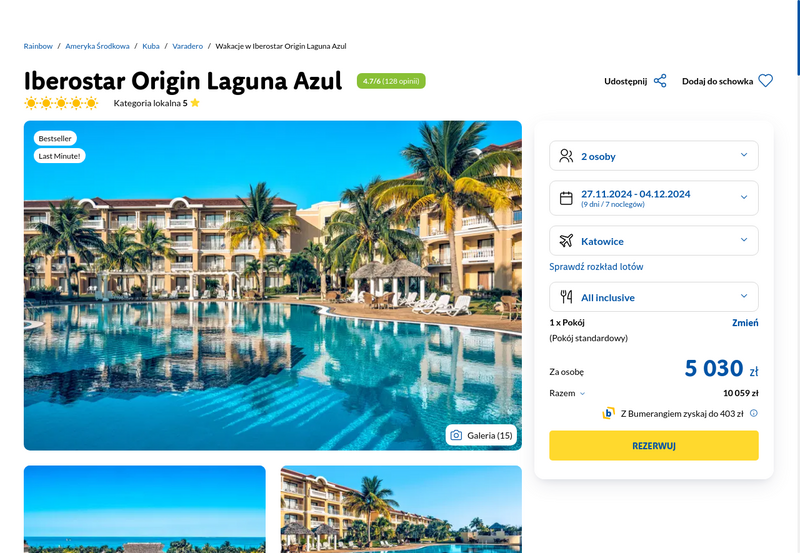The width and height of the screenshot is (800, 553).
Task: Expand the 2 osoby guests dropdown
Action: 654,156
